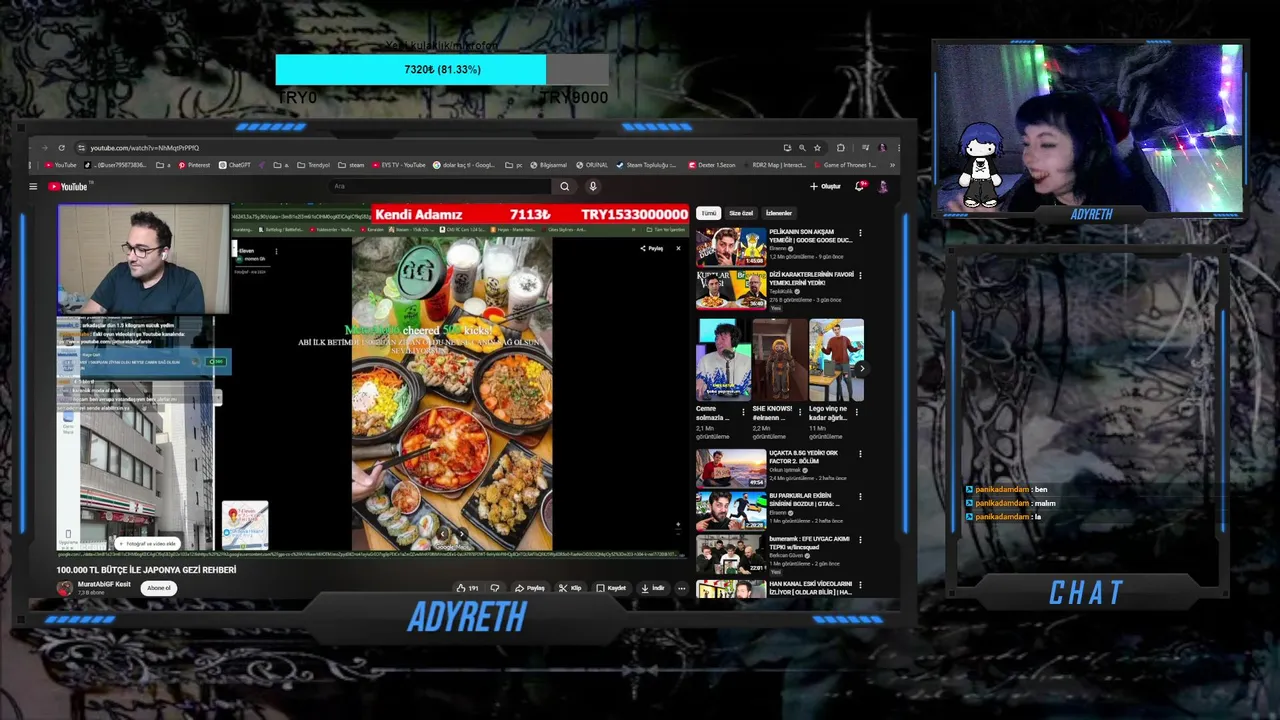Image resolution: width=1280 pixels, height=720 pixels.
Task: Start voice search with microphone icon
Action: (x=593, y=186)
